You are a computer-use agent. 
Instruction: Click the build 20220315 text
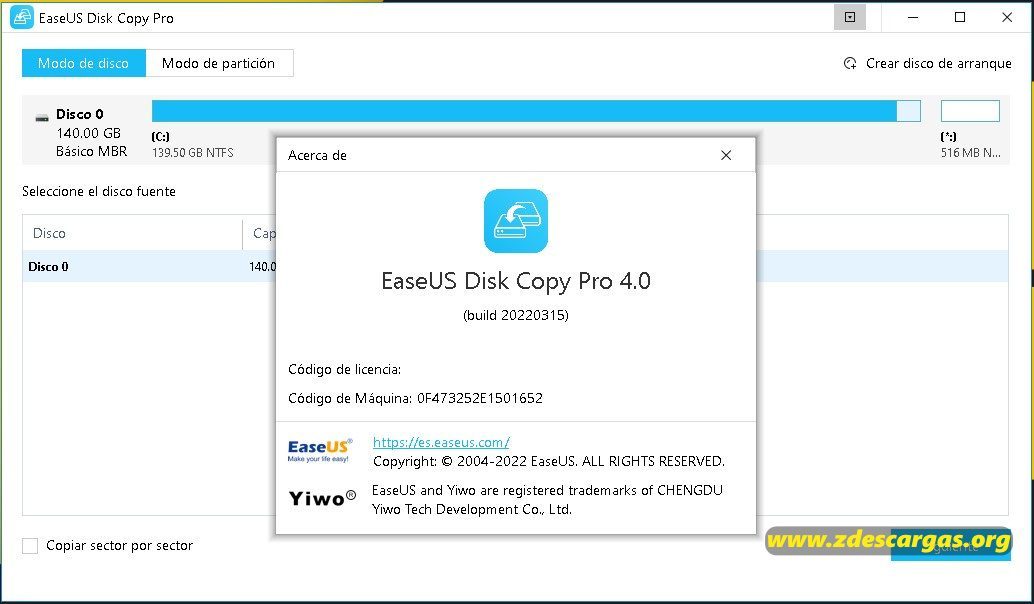[x=516, y=315]
